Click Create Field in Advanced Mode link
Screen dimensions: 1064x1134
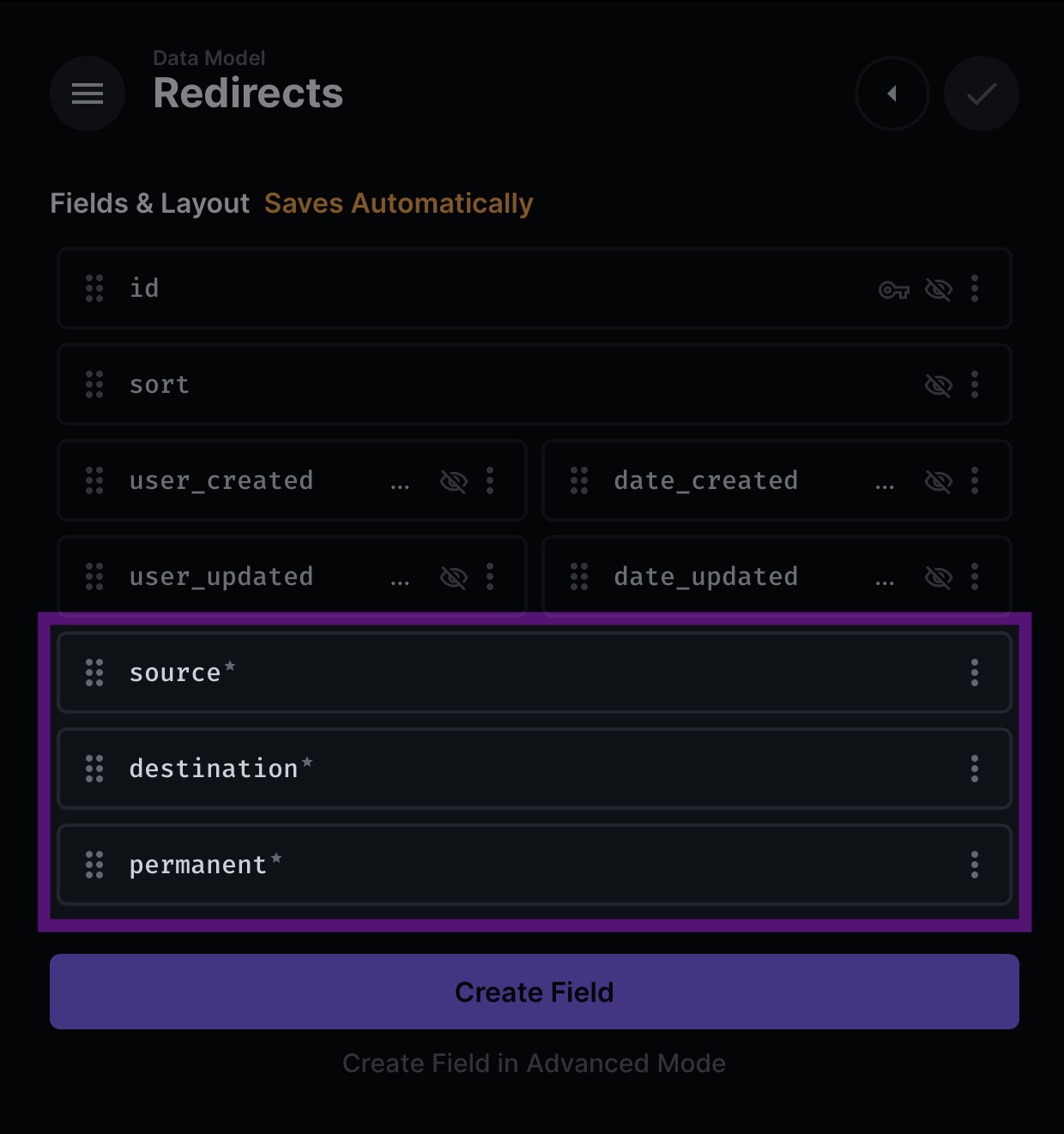(x=534, y=1064)
